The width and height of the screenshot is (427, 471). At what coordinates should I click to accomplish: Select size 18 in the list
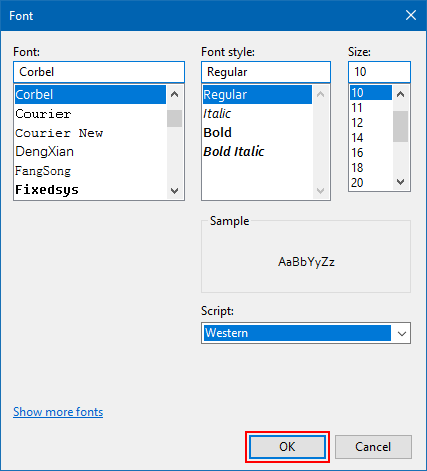(371, 168)
